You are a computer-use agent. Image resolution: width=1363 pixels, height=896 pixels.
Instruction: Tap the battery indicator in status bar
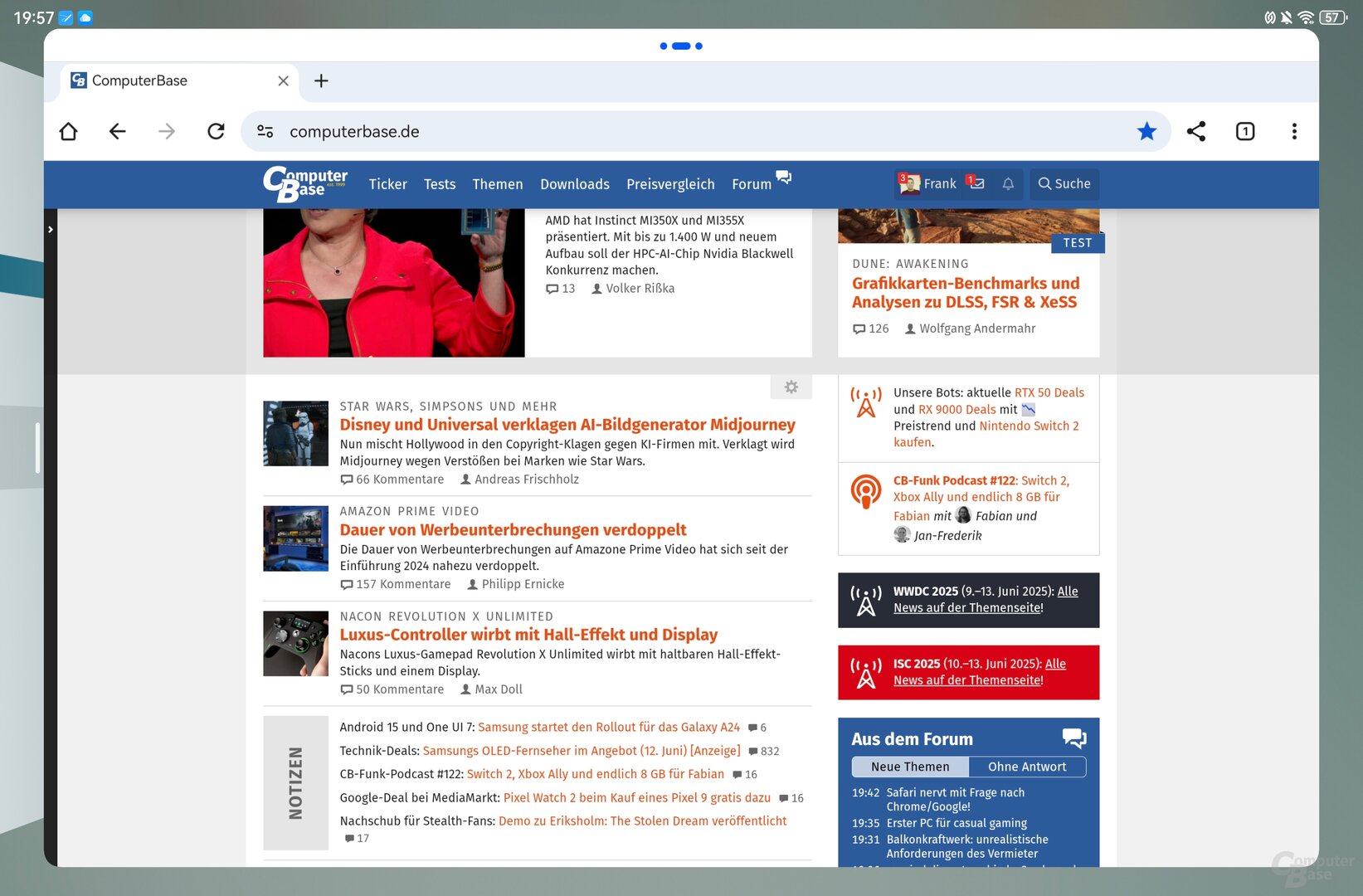[x=1333, y=17]
